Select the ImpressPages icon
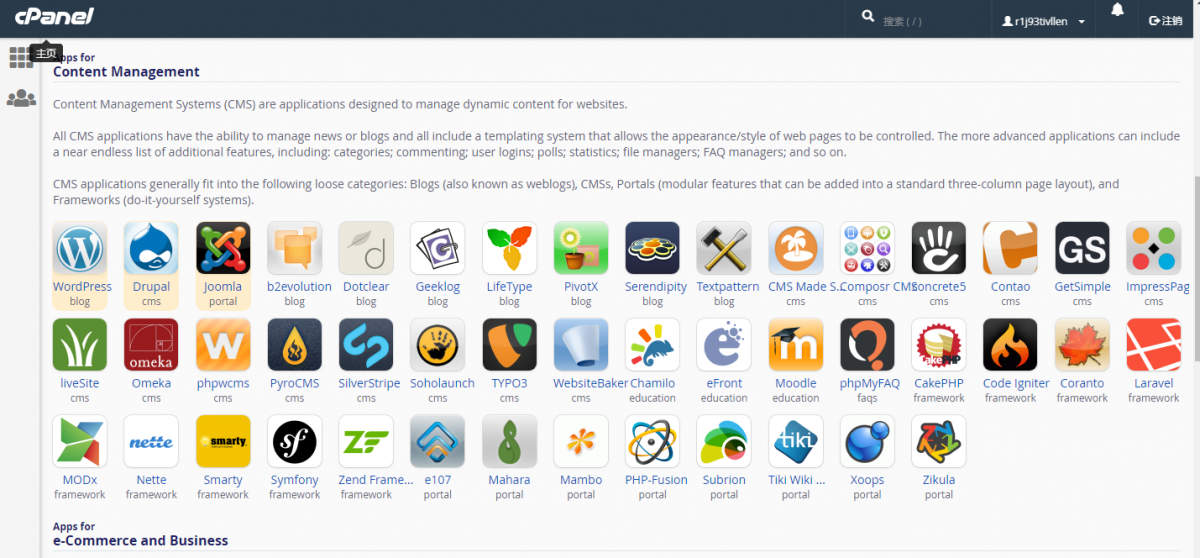 1154,248
